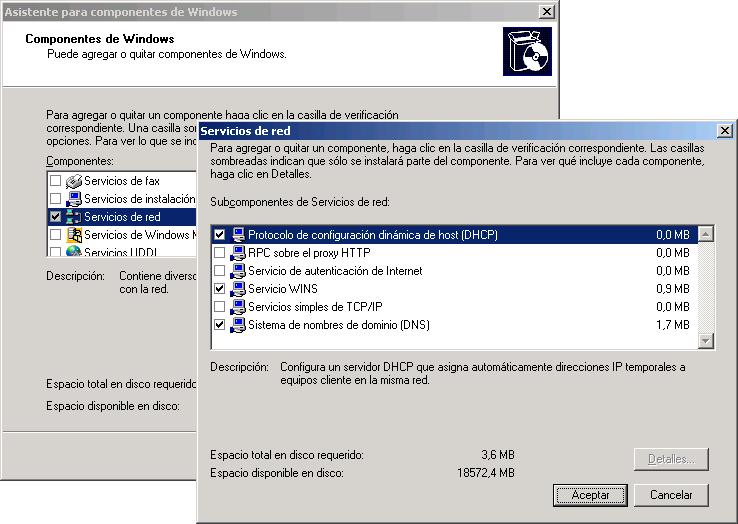Select Servicios de red in Componentes list
The image size is (738, 524).
[x=122, y=217]
